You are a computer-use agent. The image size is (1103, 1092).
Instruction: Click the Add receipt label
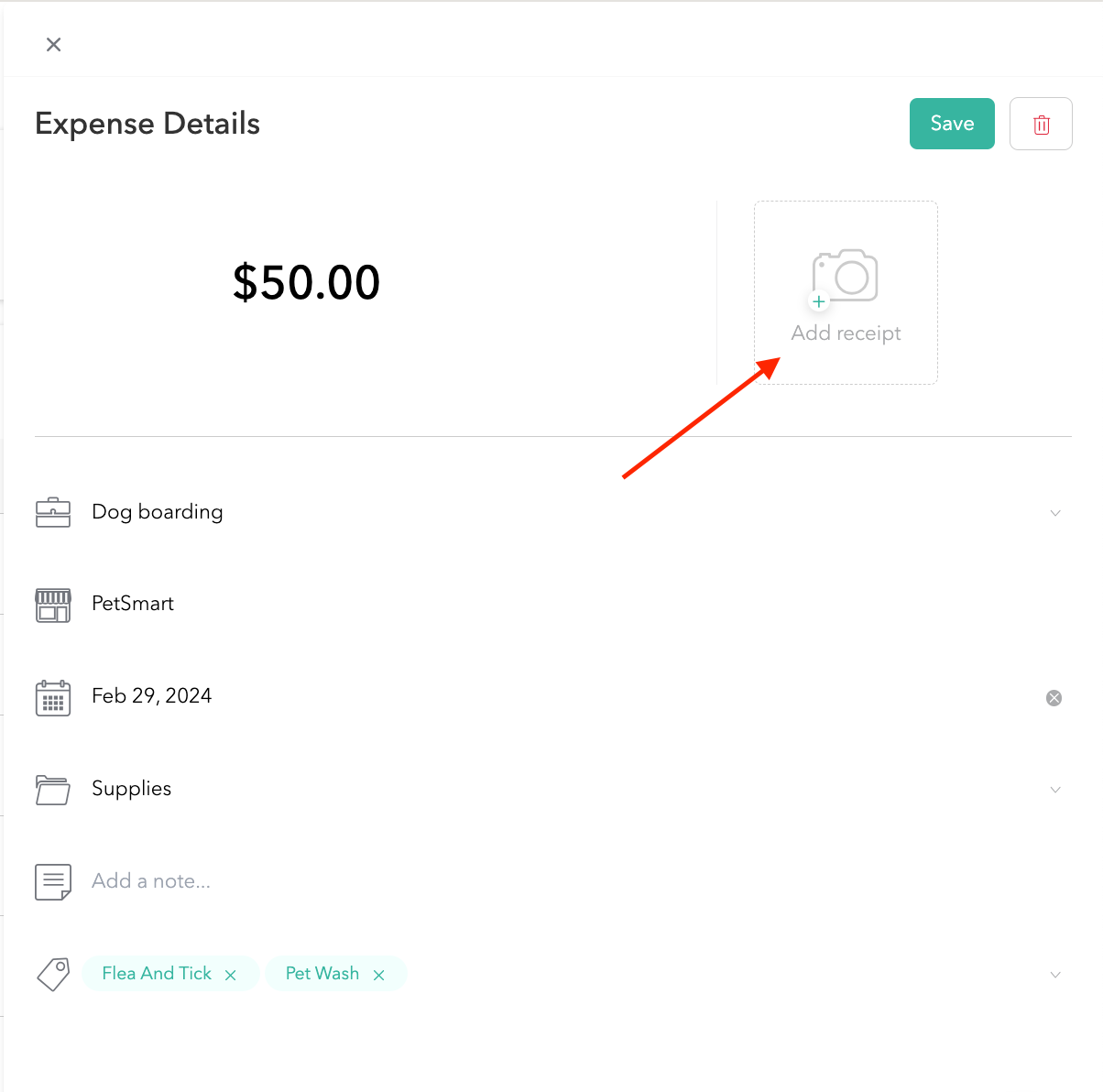(x=846, y=333)
